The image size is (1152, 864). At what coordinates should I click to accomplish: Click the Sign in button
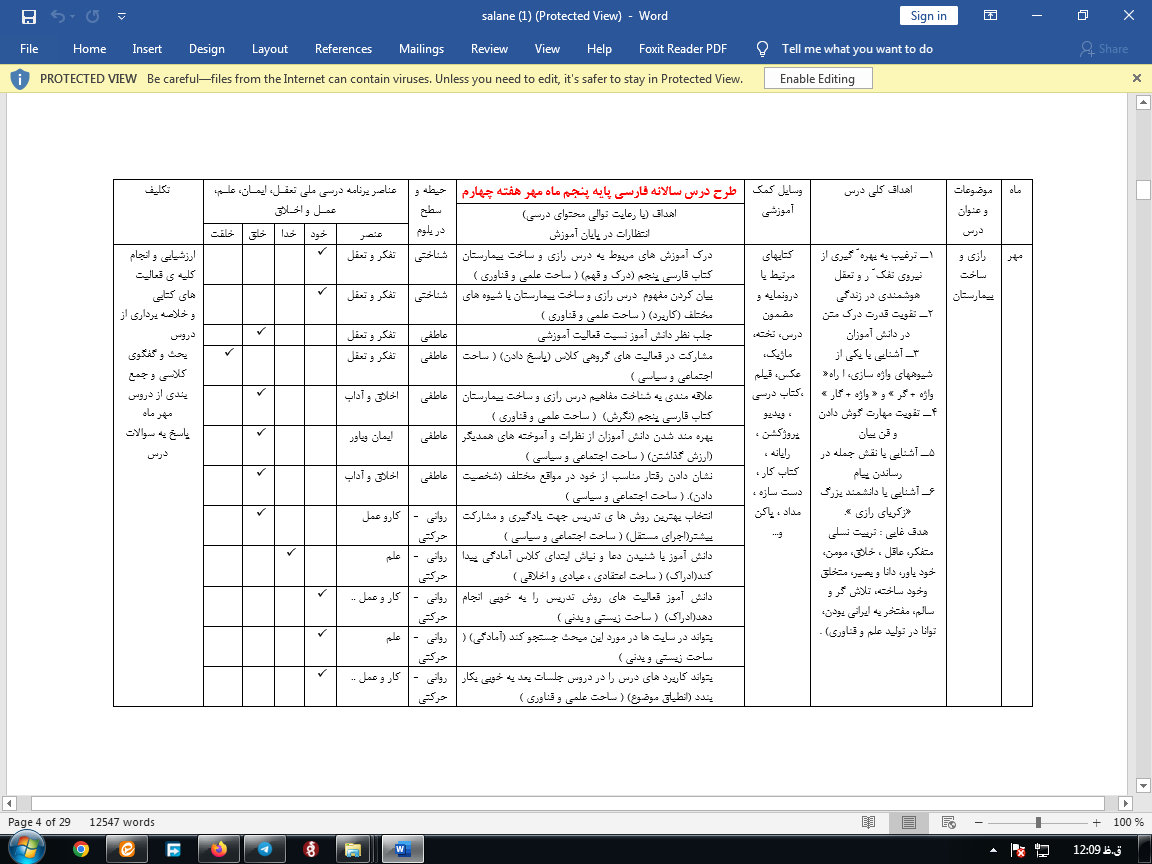coord(928,15)
